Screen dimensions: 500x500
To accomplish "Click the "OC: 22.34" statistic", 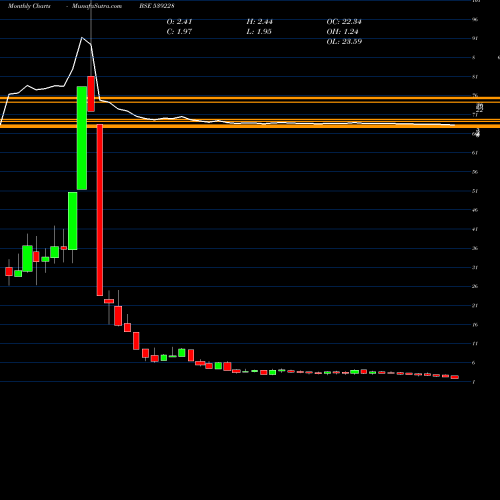I will [344, 22].
